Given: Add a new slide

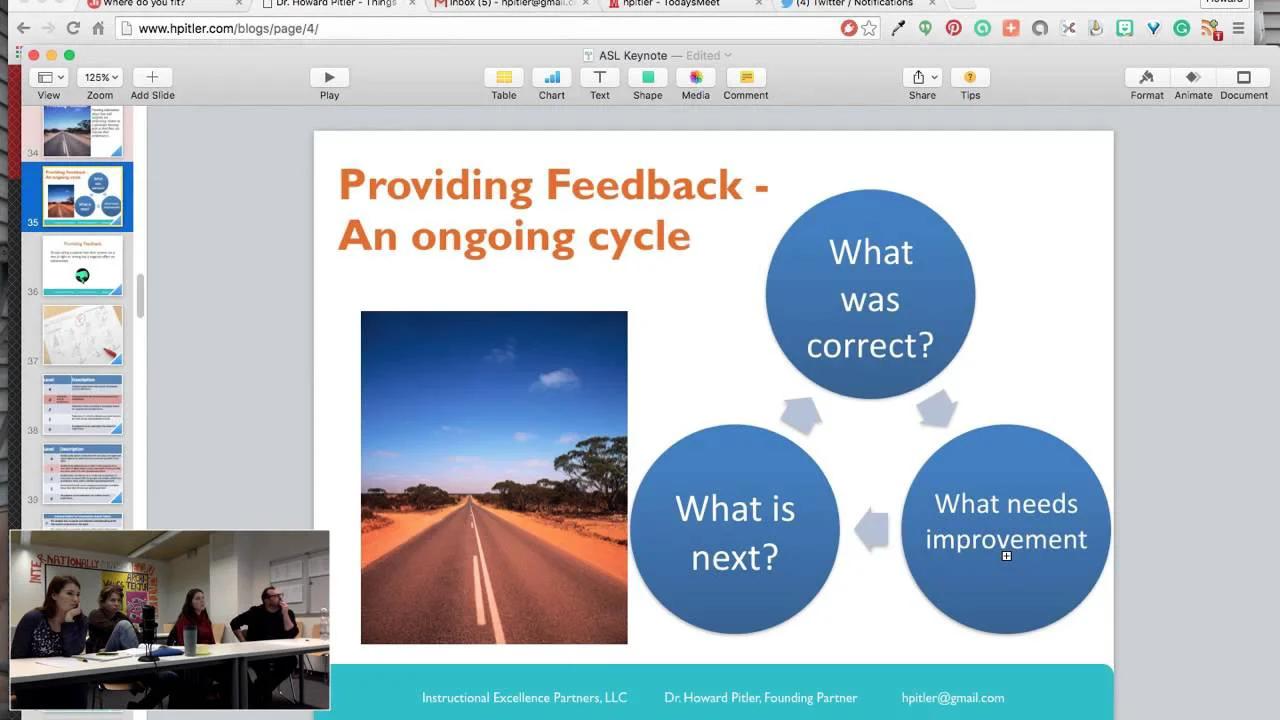Looking at the screenshot, I should [x=152, y=78].
